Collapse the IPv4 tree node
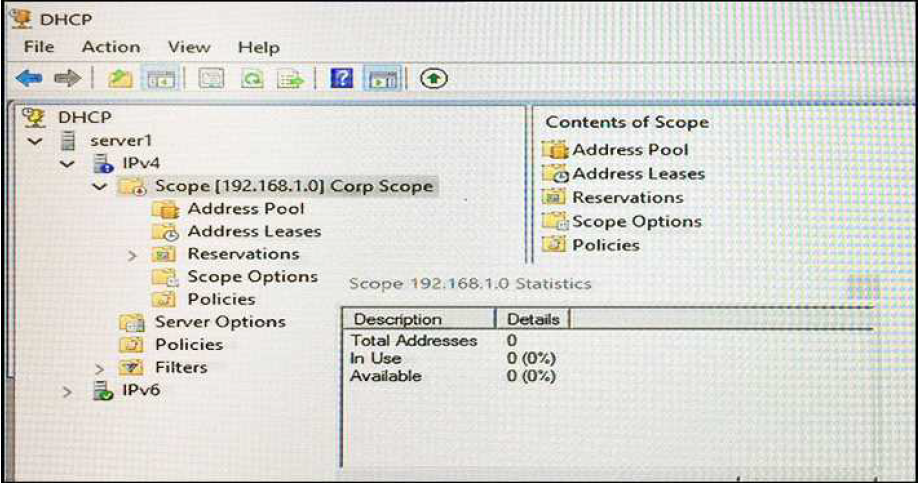This screenshot has height=483, width=918. (67, 164)
